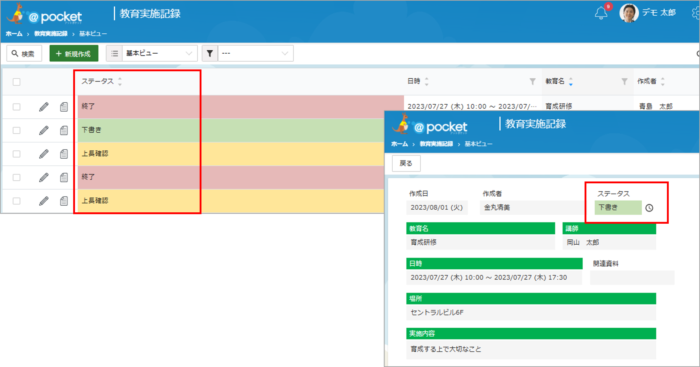The image size is (700, 367).
Task: Check the box on the second 終了 row
Action: (x=17, y=177)
